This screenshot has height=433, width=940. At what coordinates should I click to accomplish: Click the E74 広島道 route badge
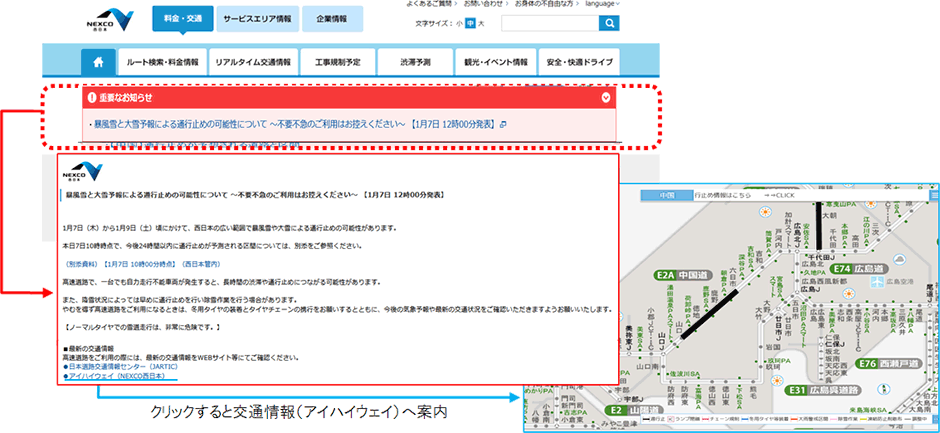pos(859,269)
